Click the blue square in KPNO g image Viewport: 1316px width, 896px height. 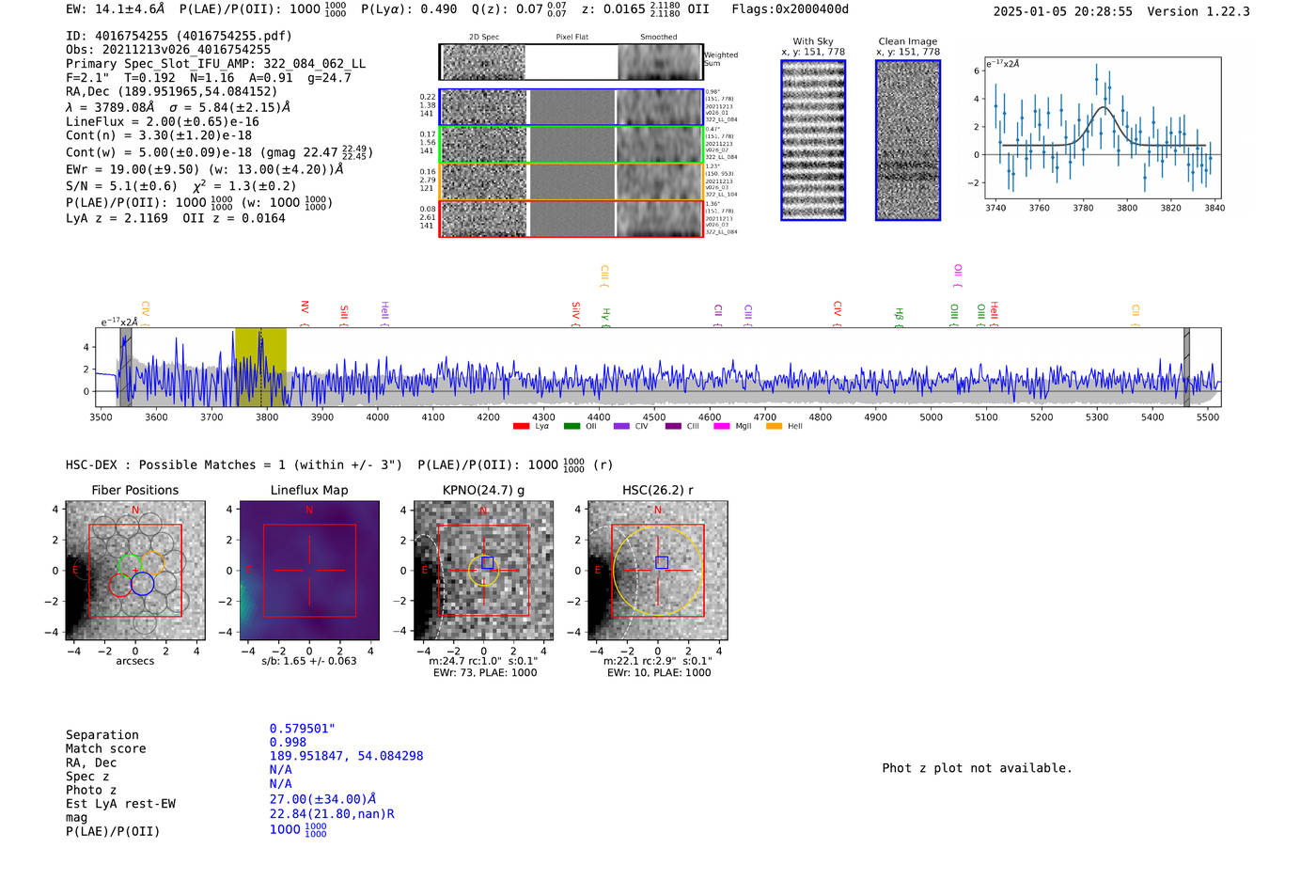tap(487, 562)
